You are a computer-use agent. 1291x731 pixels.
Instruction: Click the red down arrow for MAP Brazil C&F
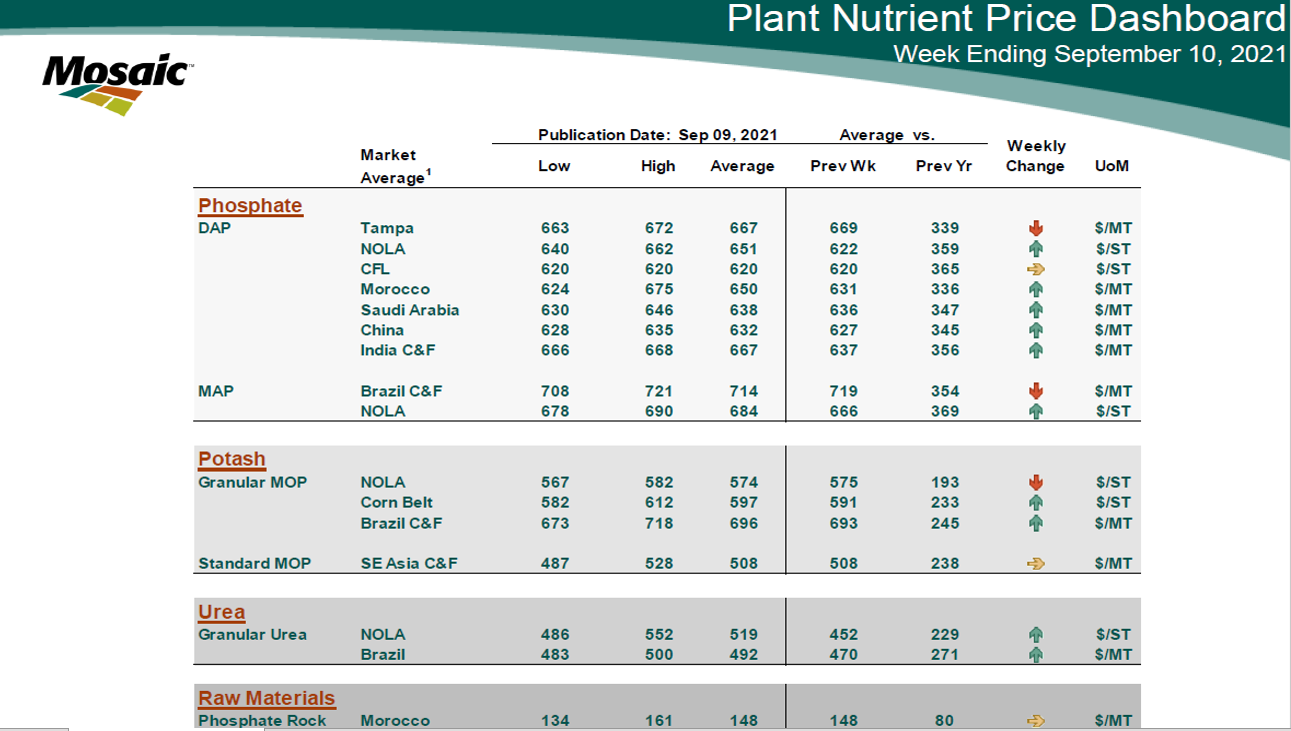tap(1035, 391)
